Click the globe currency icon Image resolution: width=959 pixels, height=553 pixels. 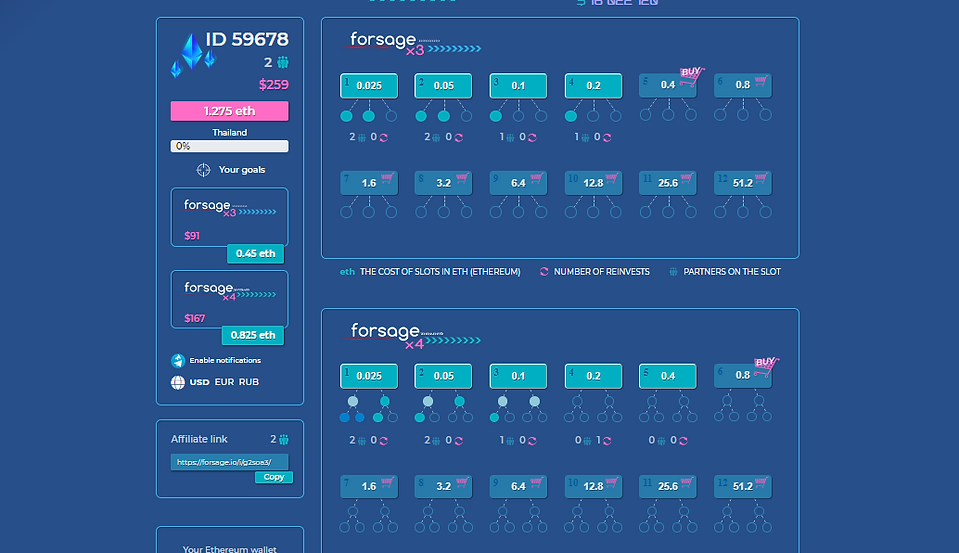click(178, 382)
